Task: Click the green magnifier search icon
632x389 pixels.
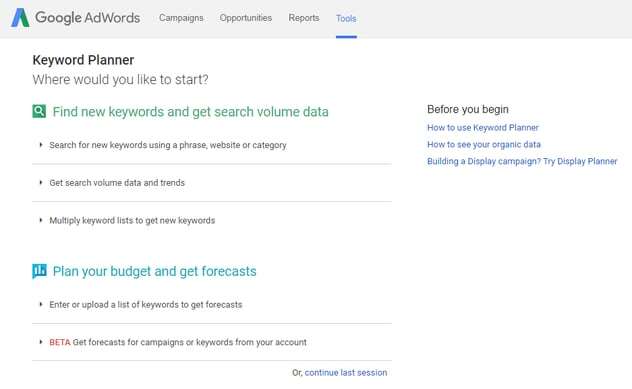Action: click(39, 111)
